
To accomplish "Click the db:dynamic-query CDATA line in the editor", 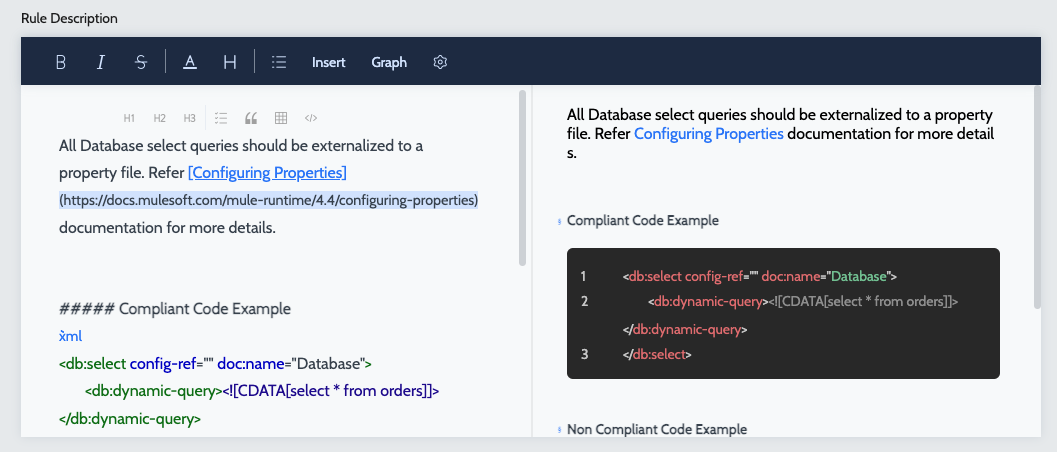I will point(262,391).
